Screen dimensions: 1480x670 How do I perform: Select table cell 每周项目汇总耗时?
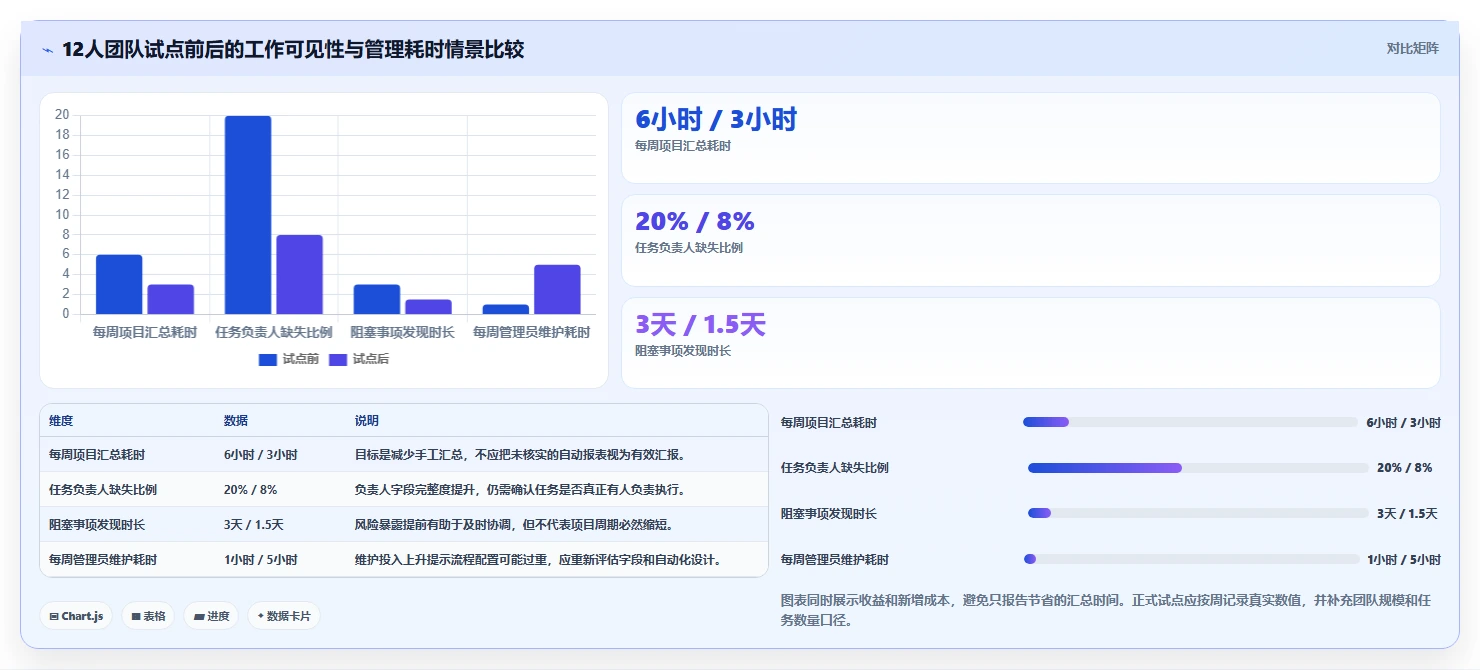click(97, 455)
